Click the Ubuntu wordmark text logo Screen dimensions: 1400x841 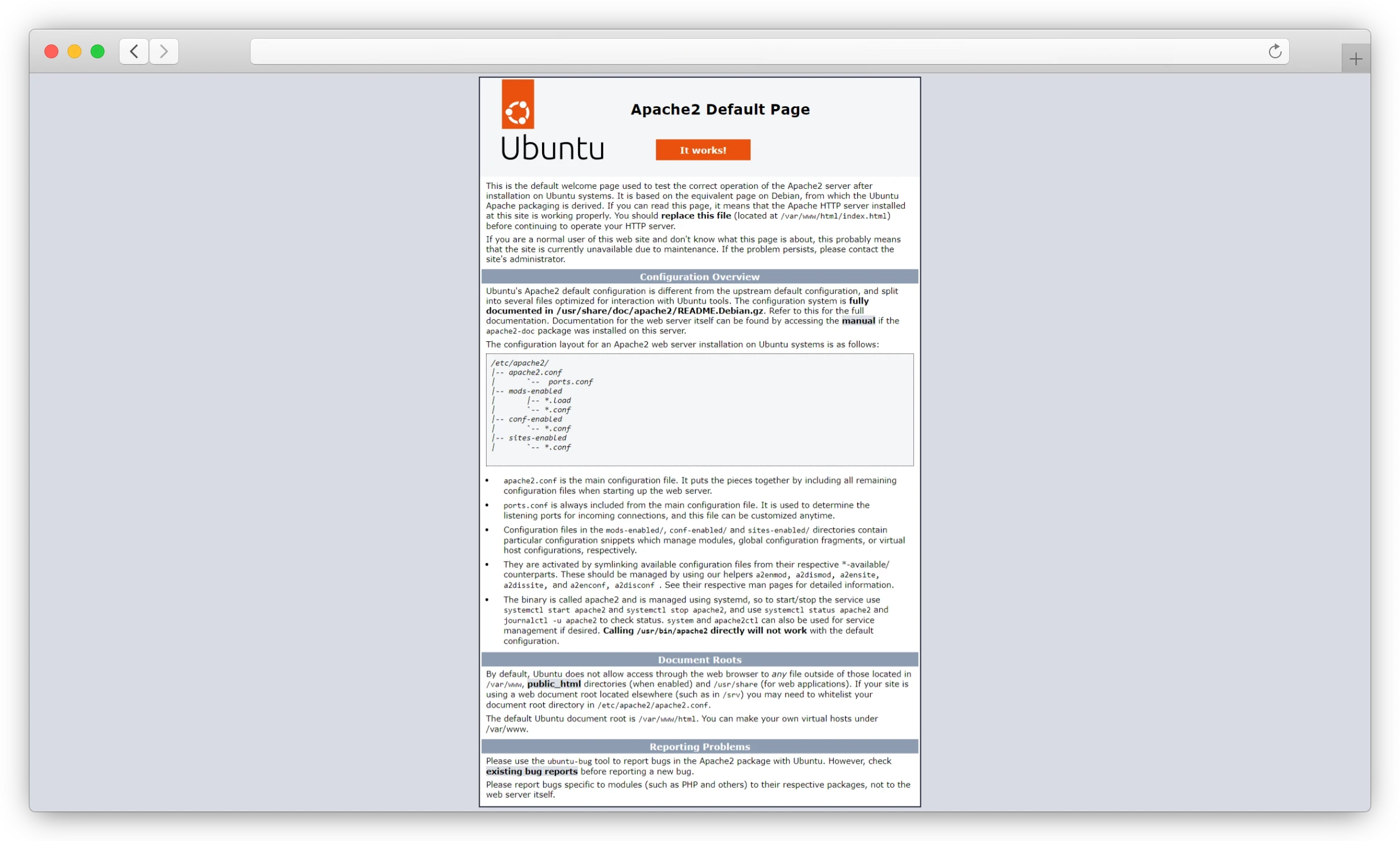pyautogui.click(x=552, y=148)
